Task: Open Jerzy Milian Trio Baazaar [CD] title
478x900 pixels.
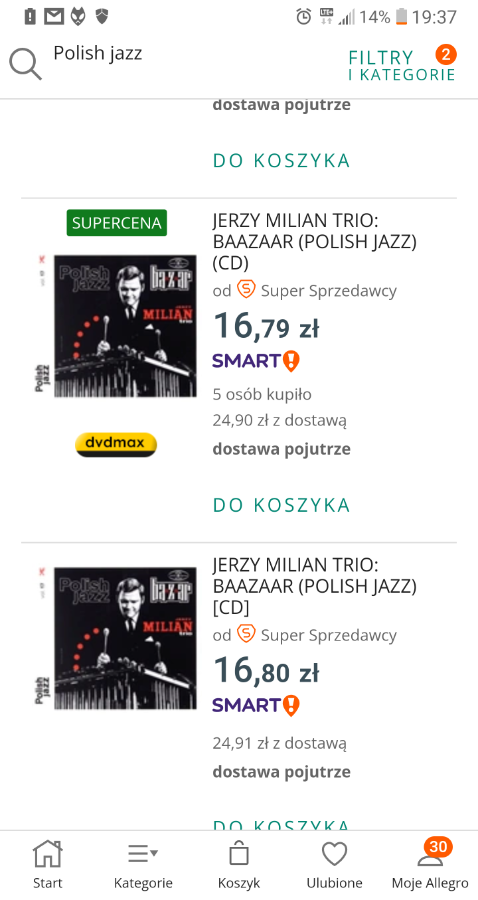Action: (x=314, y=586)
